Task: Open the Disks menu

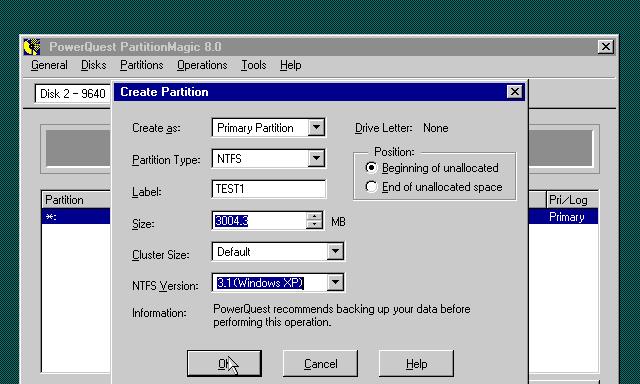Action: [93, 65]
